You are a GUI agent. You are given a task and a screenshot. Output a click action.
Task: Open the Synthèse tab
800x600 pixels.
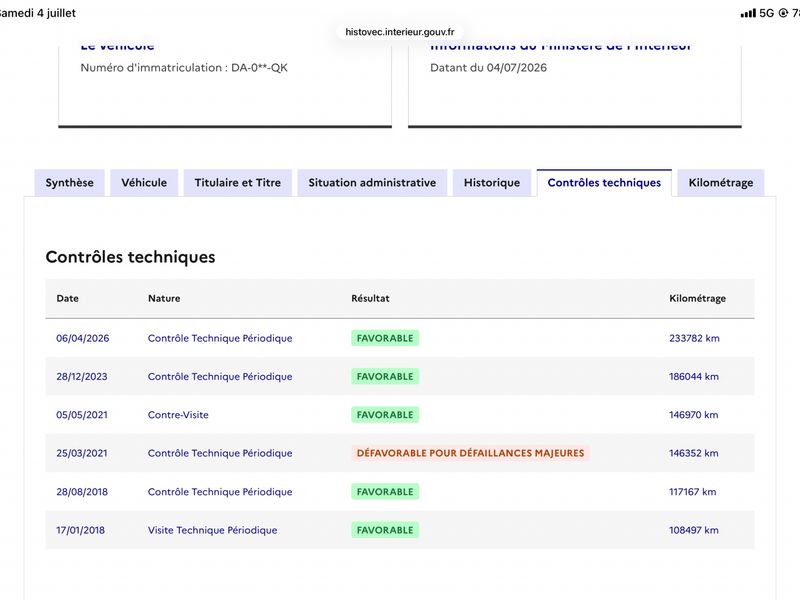coord(69,183)
